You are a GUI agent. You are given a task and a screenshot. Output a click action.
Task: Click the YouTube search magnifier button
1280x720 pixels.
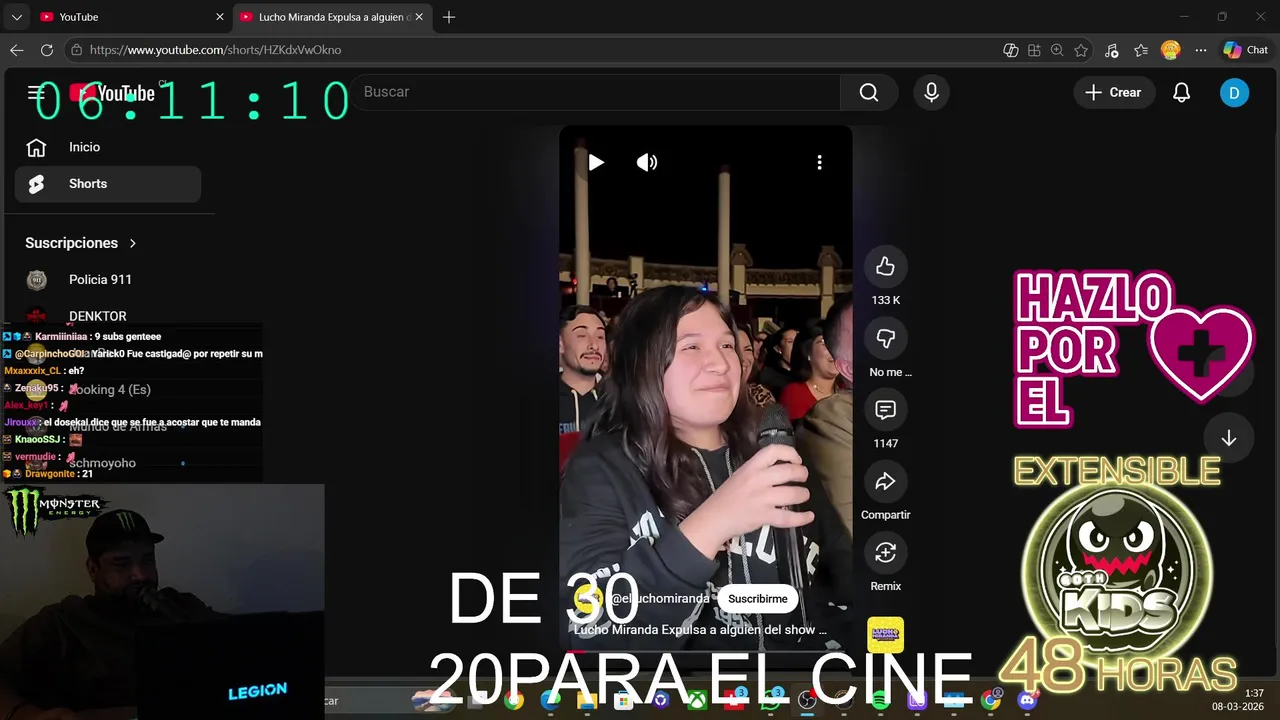869,92
